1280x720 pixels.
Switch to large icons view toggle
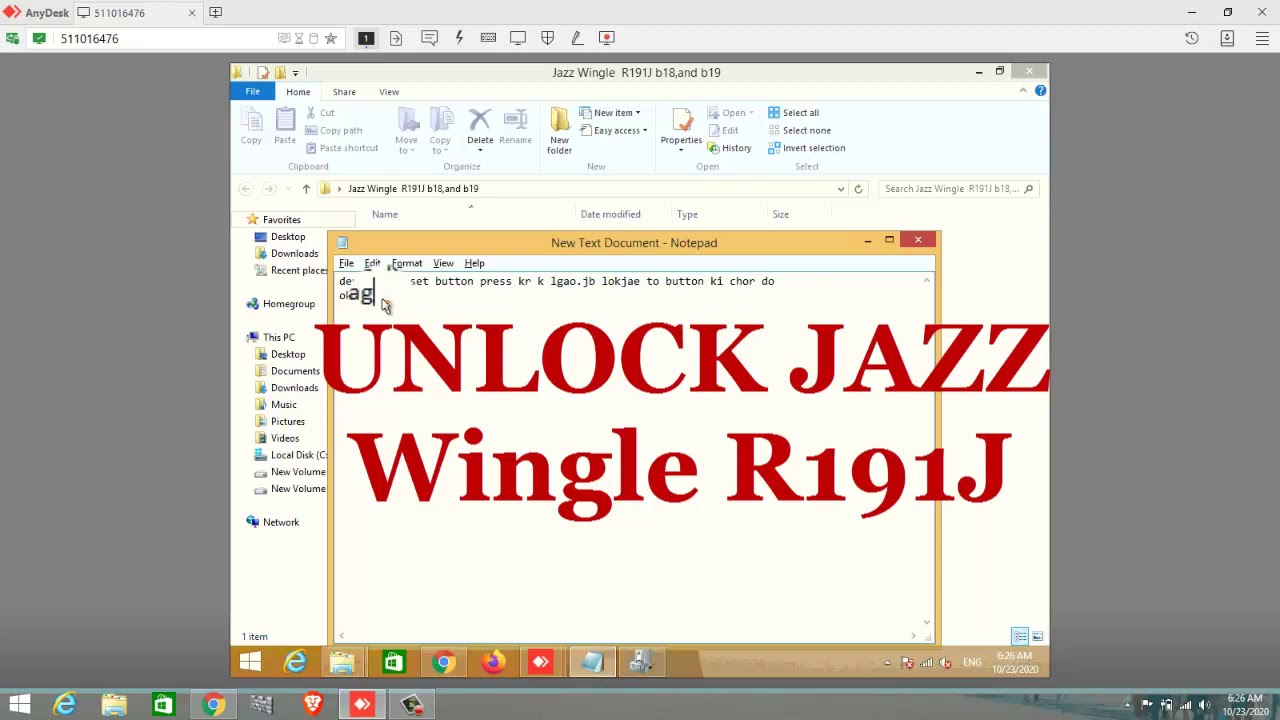click(1037, 636)
